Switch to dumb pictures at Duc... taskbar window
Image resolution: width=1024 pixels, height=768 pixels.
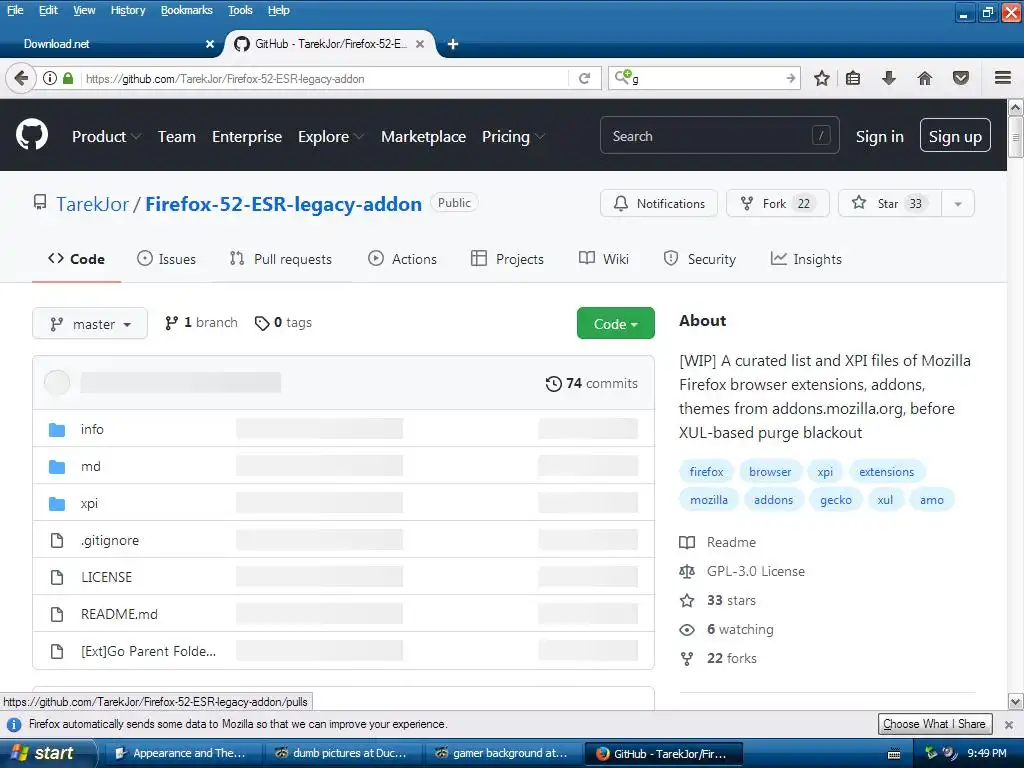[x=342, y=753]
